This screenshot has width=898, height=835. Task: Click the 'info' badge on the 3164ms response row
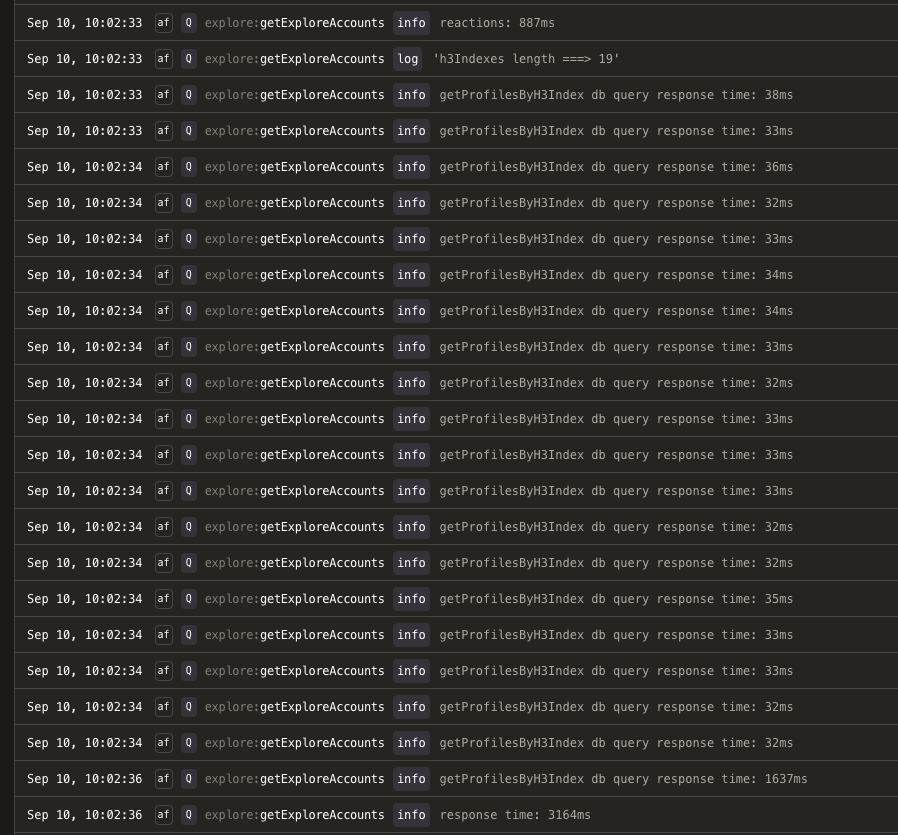[x=411, y=815]
